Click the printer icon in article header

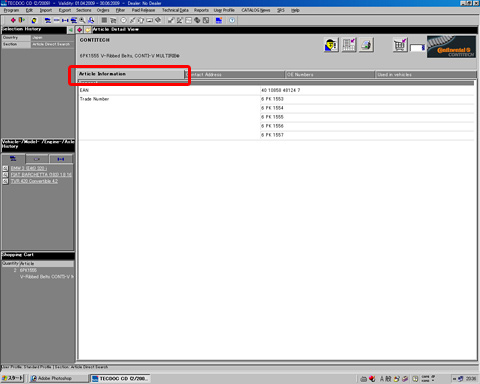[x=366, y=45]
